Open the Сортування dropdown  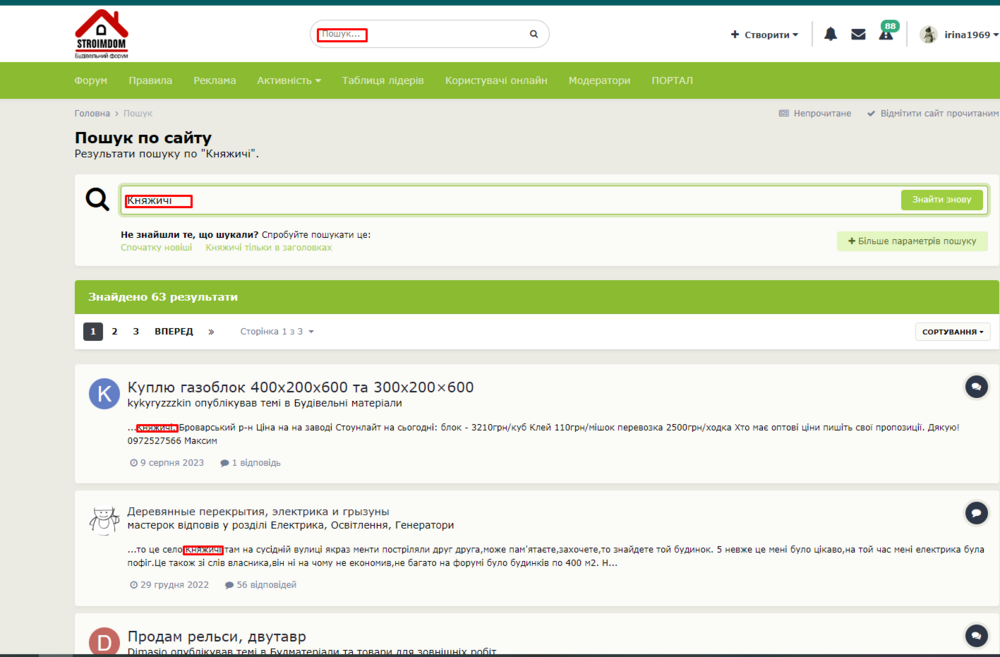pyautogui.click(x=953, y=332)
